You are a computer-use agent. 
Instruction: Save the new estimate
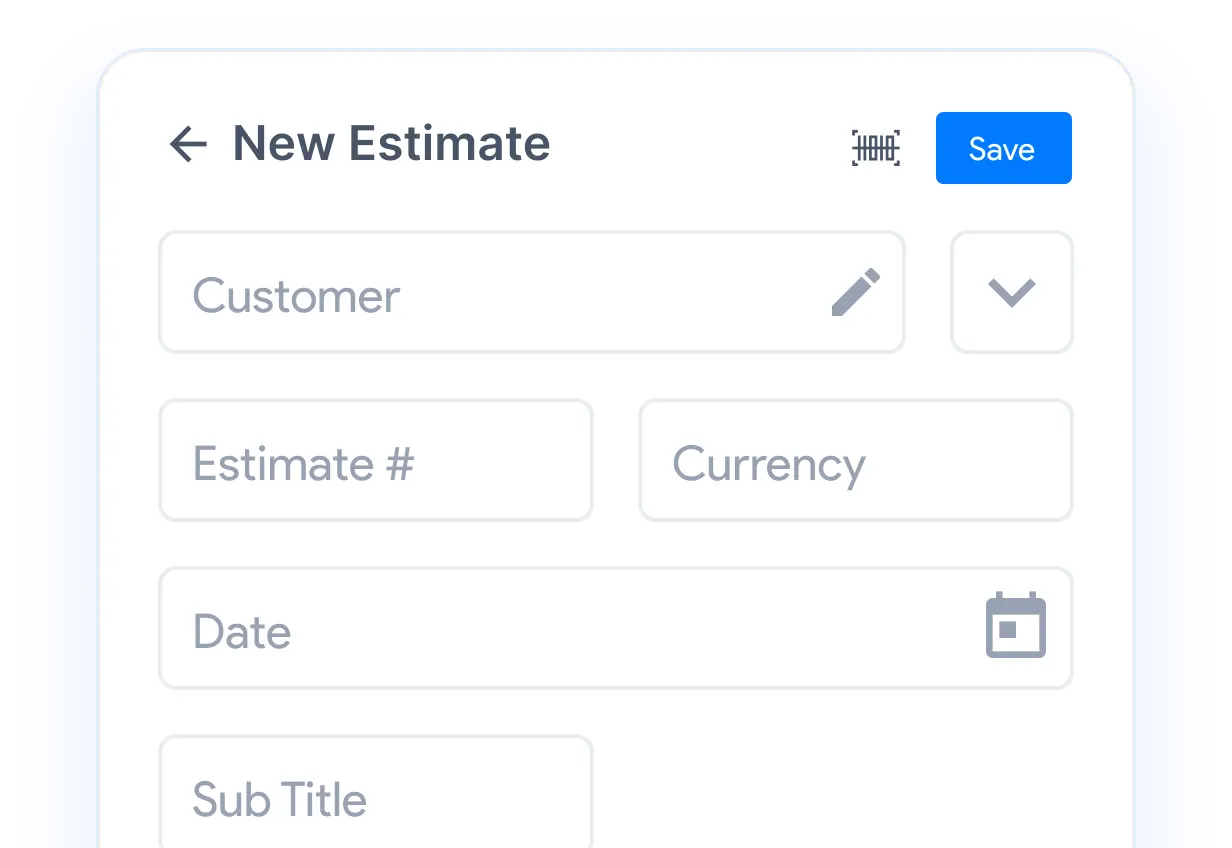[x=1003, y=148]
